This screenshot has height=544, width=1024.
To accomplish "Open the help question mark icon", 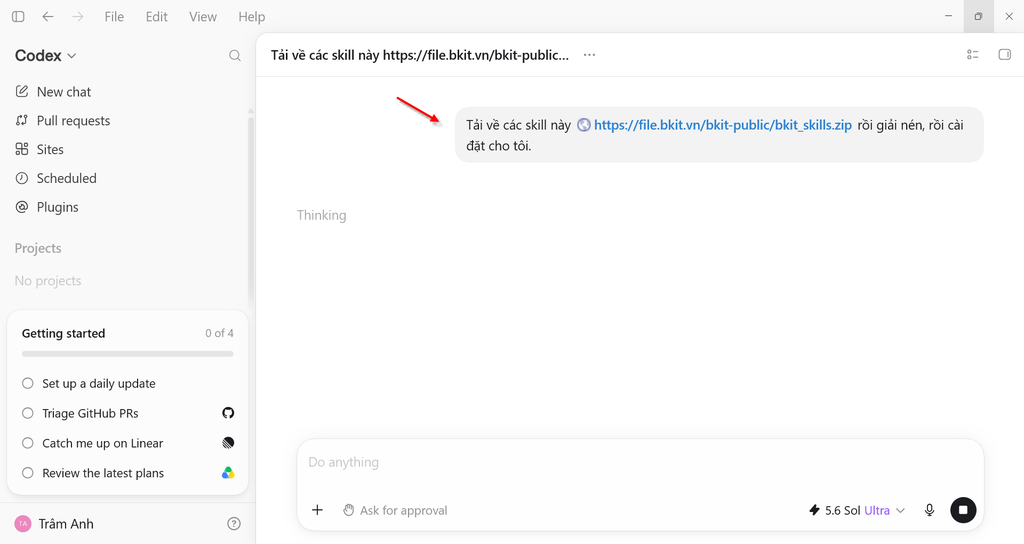I will 234,524.
